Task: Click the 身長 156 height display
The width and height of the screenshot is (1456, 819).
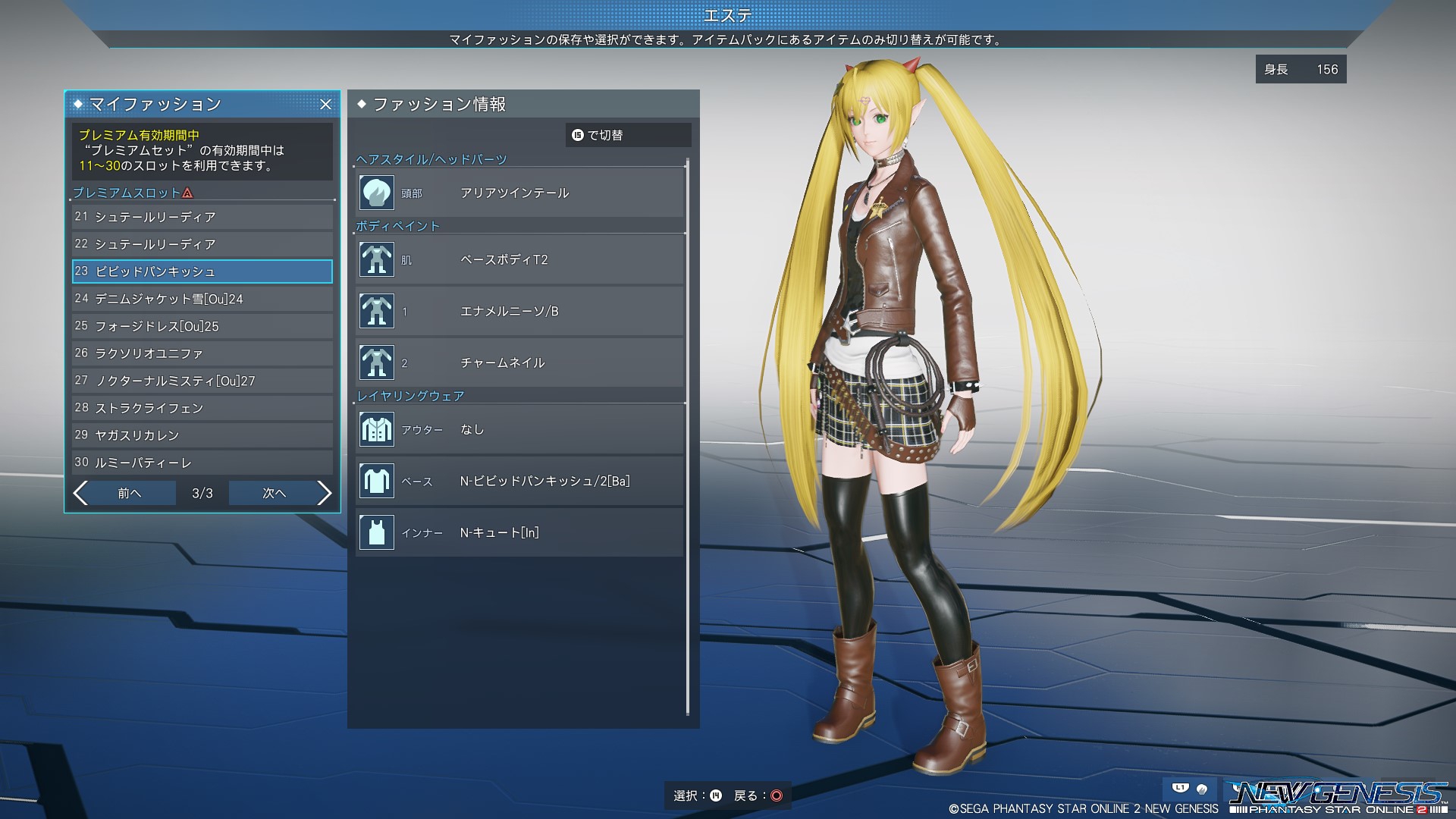Action: [1301, 69]
